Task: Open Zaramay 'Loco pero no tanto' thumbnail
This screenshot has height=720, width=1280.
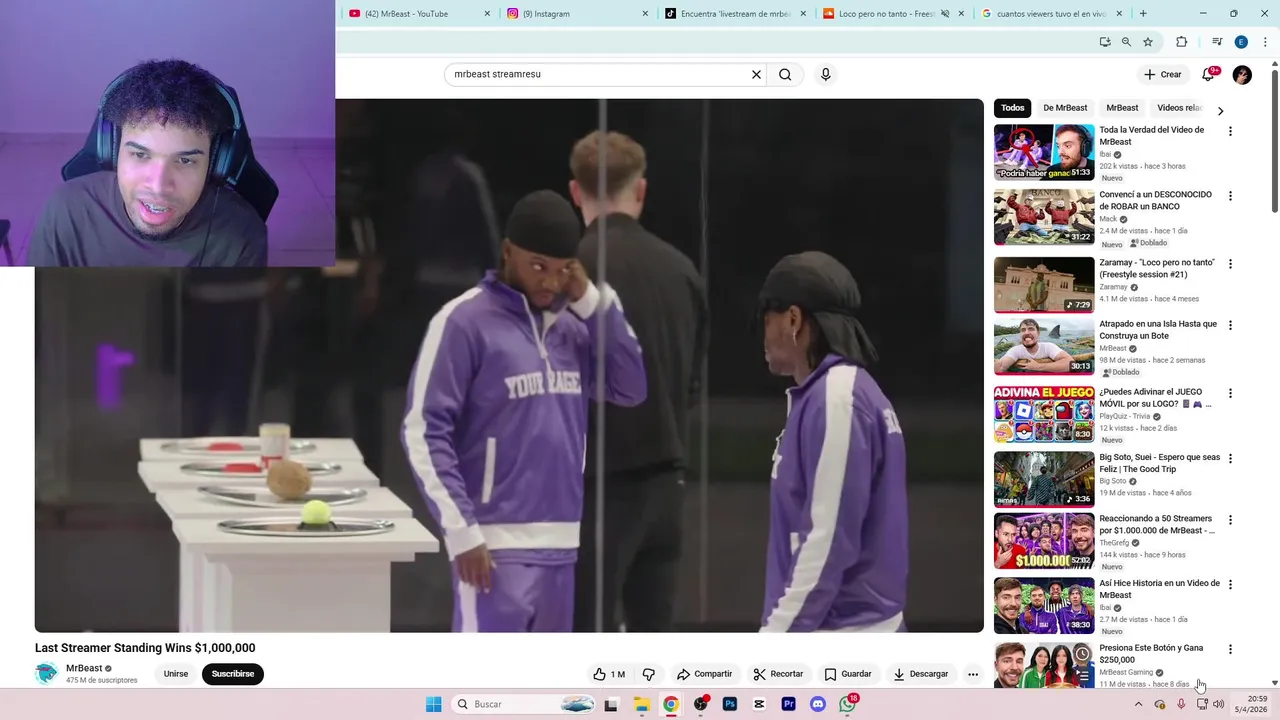Action: tap(1044, 285)
